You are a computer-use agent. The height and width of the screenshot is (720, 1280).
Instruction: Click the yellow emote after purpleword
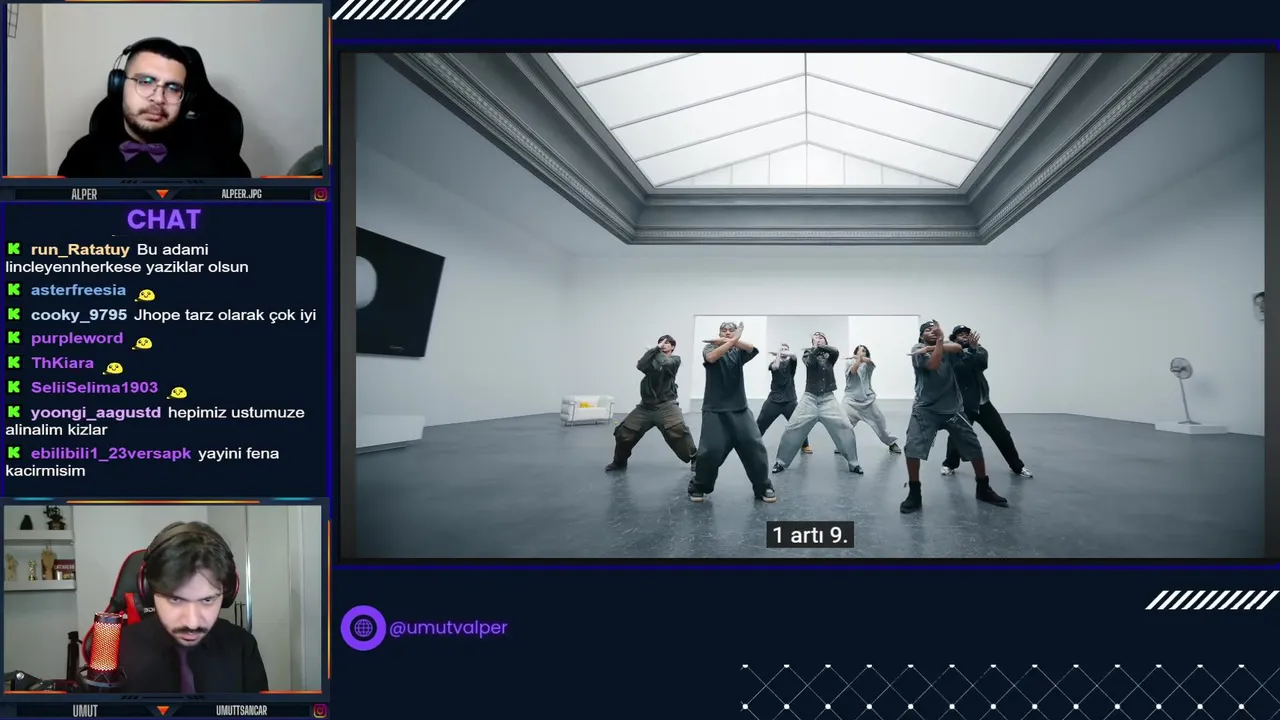143,343
